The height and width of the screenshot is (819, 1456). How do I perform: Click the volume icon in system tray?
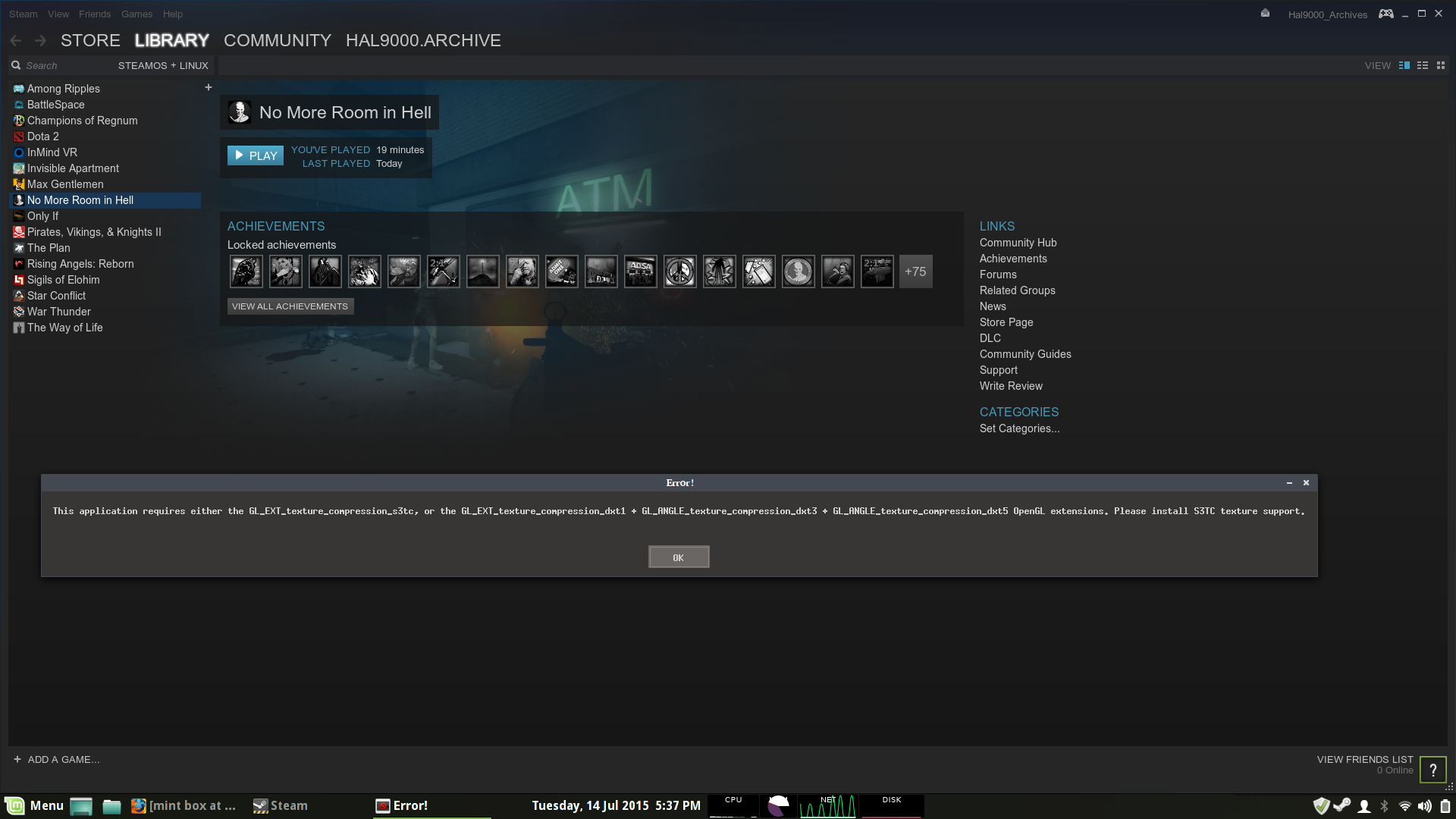(x=1425, y=806)
